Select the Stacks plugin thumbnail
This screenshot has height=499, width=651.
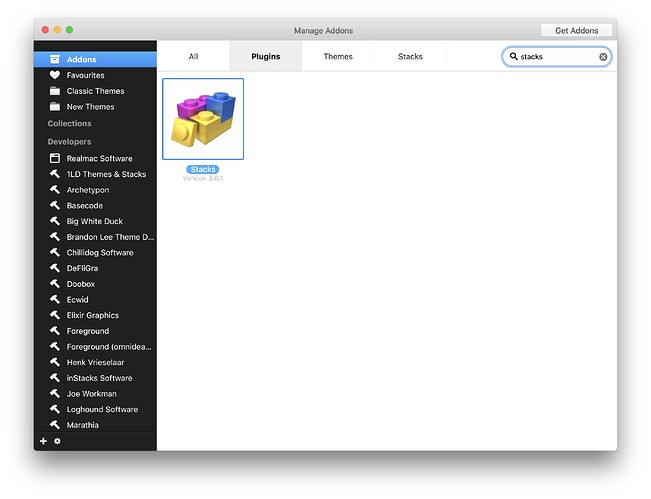203,119
